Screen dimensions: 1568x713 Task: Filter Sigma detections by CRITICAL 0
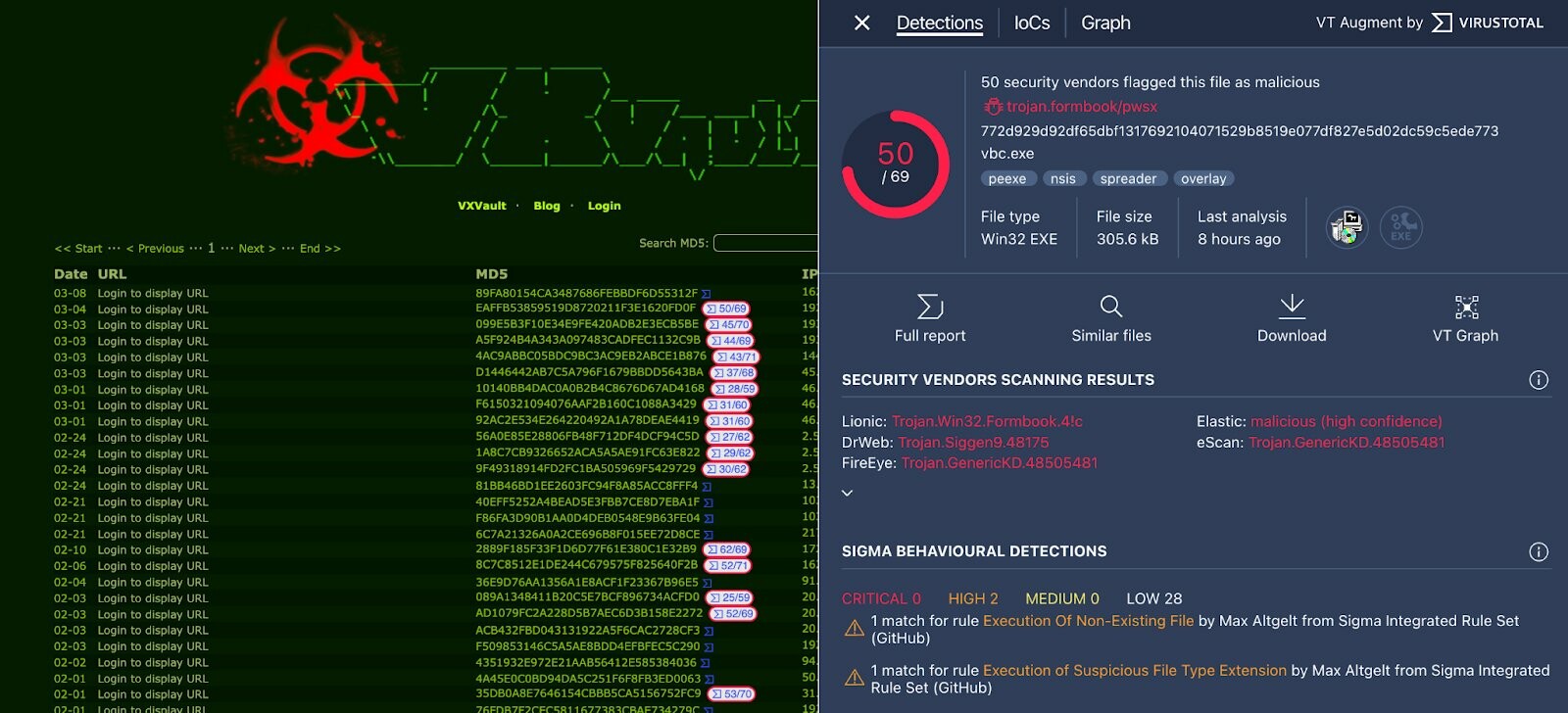pyautogui.click(x=881, y=598)
